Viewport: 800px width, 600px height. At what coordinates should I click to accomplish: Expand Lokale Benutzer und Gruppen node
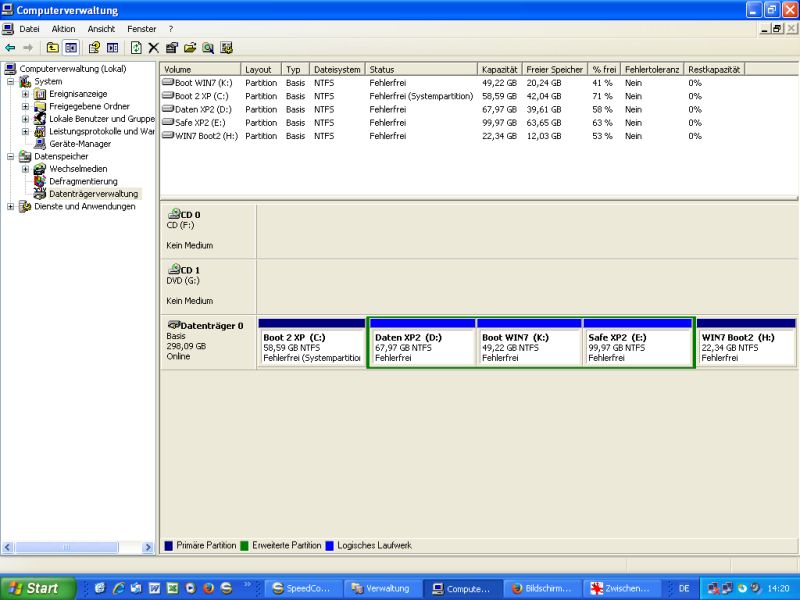(25, 119)
